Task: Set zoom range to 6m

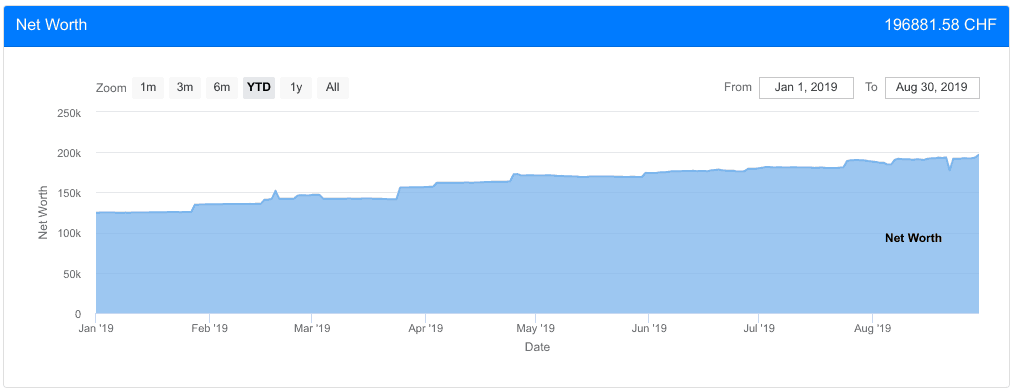Action: 222,88
